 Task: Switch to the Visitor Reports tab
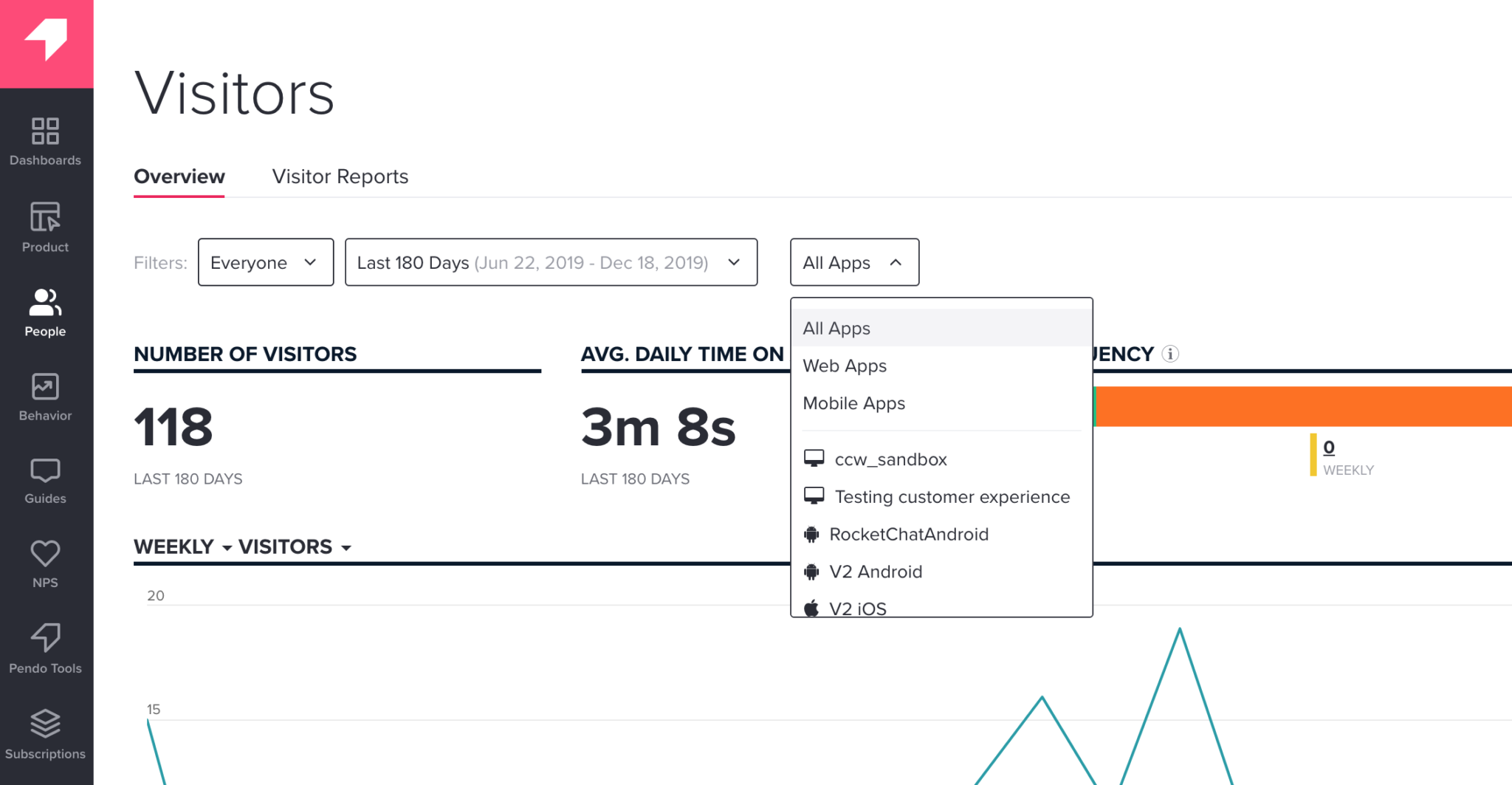click(340, 176)
